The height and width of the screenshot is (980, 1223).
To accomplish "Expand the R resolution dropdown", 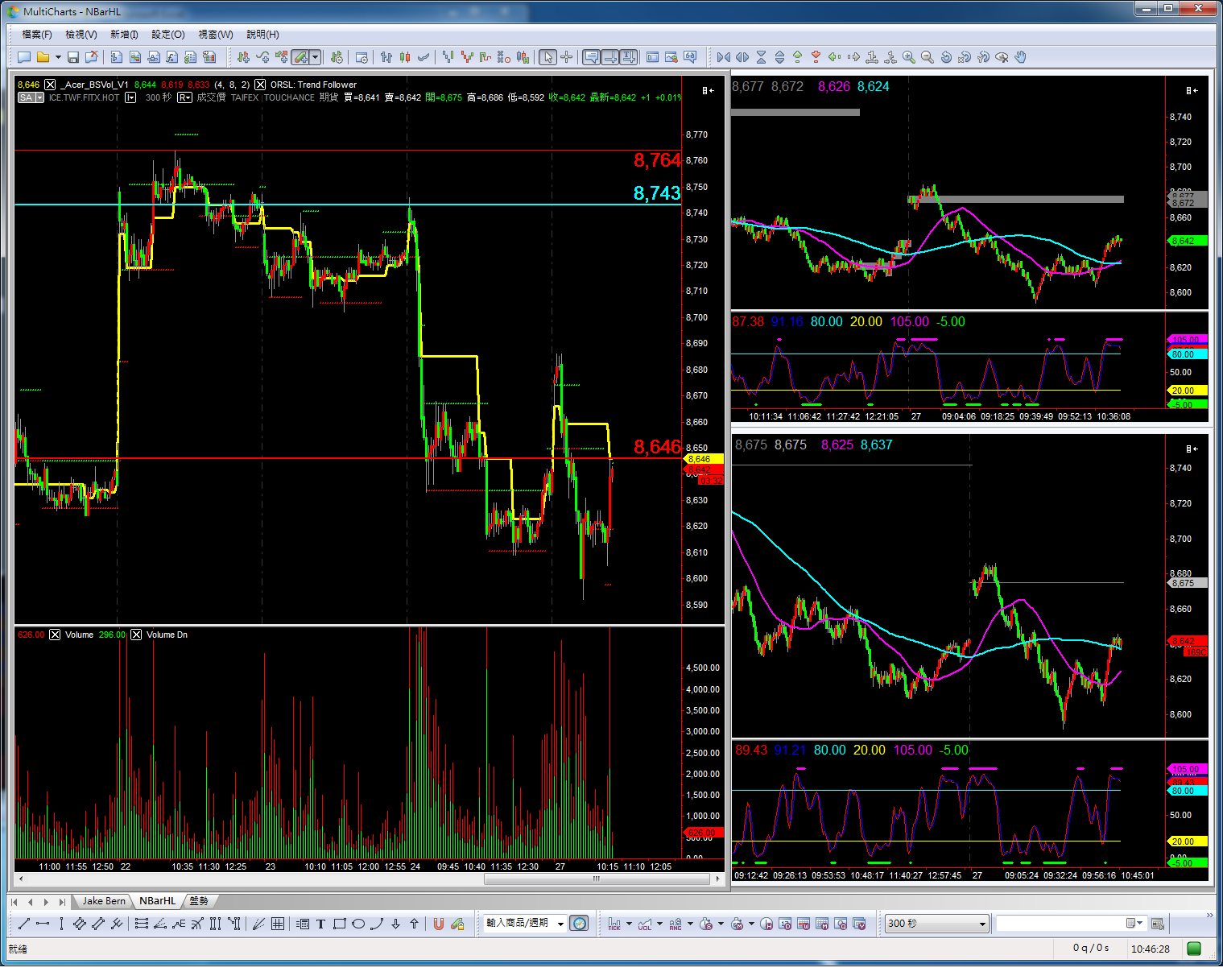I will [184, 97].
